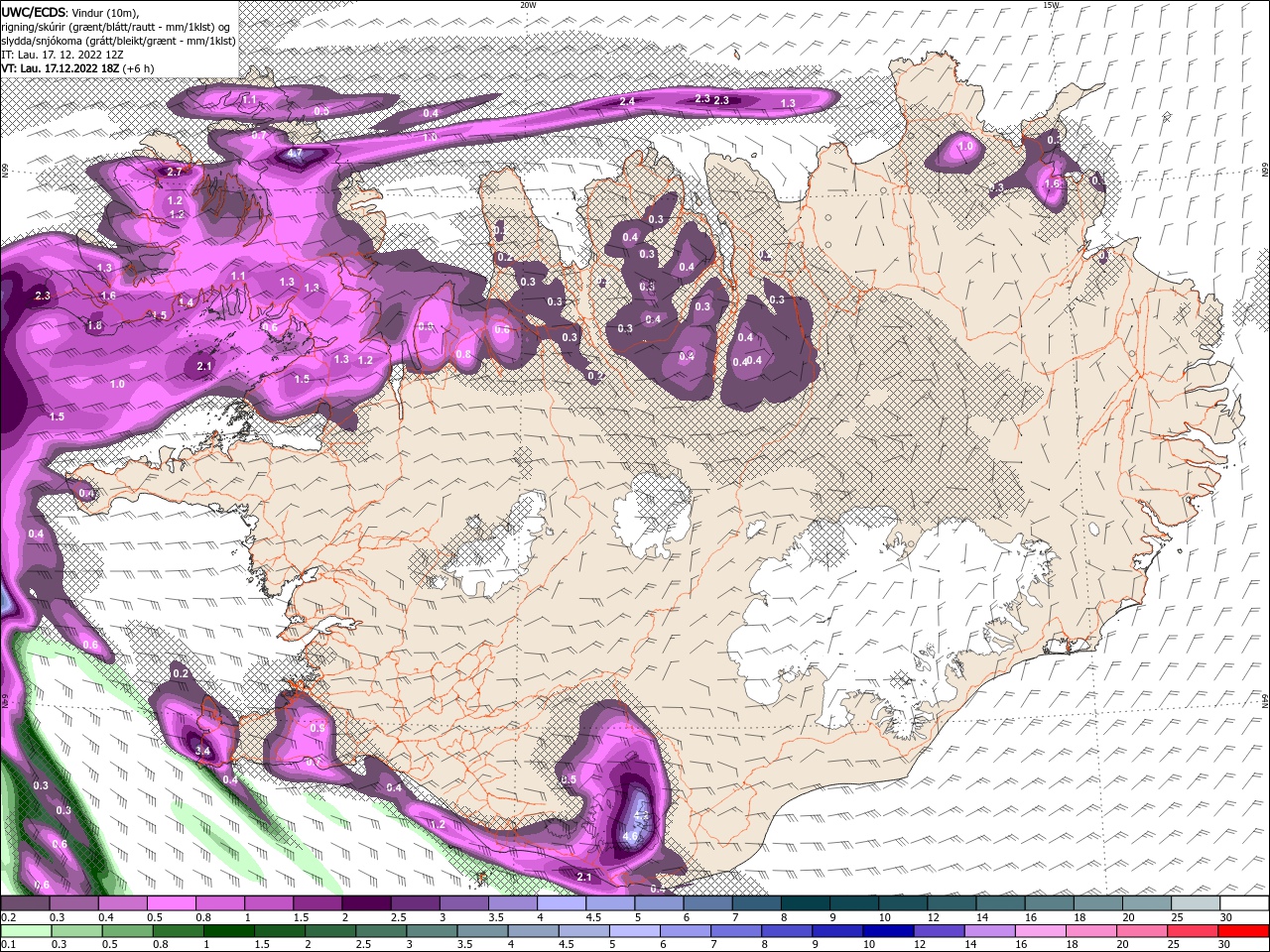Screen dimensions: 1270x952
Task: Click the rain legend swatch between 7 and 8
Action: point(735,931)
